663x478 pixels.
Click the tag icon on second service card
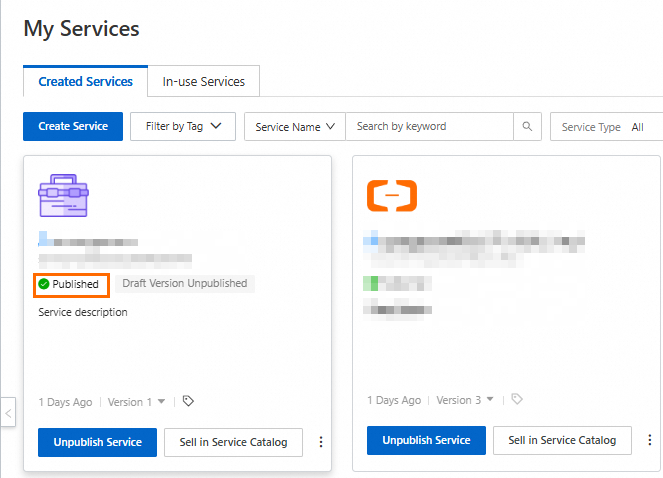(517, 400)
